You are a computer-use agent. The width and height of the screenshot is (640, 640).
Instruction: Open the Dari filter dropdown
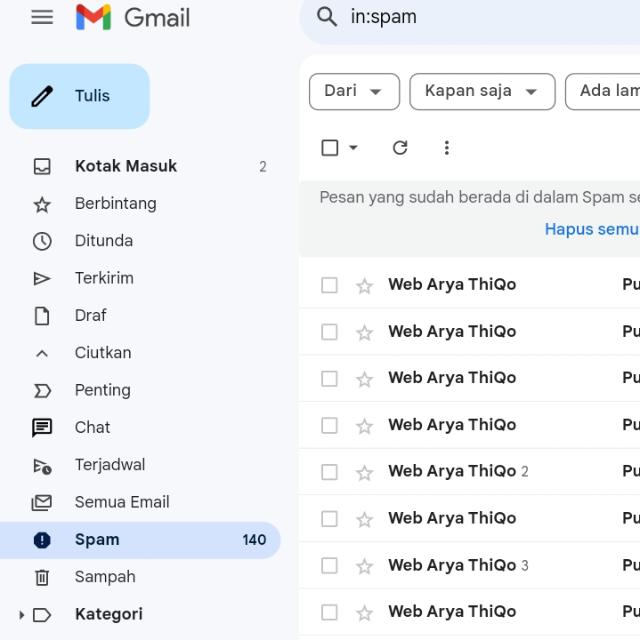(x=354, y=91)
